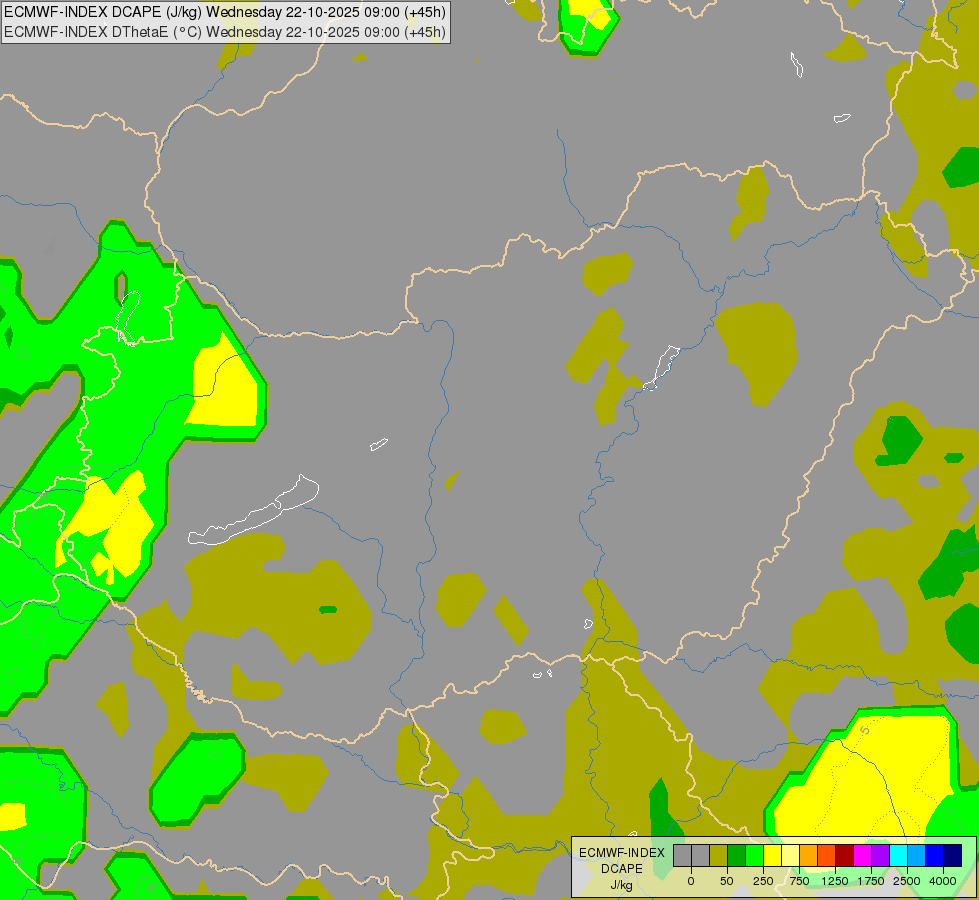Click the orange legend swatch
Screen dimensions: 979x900
[x=809, y=855]
